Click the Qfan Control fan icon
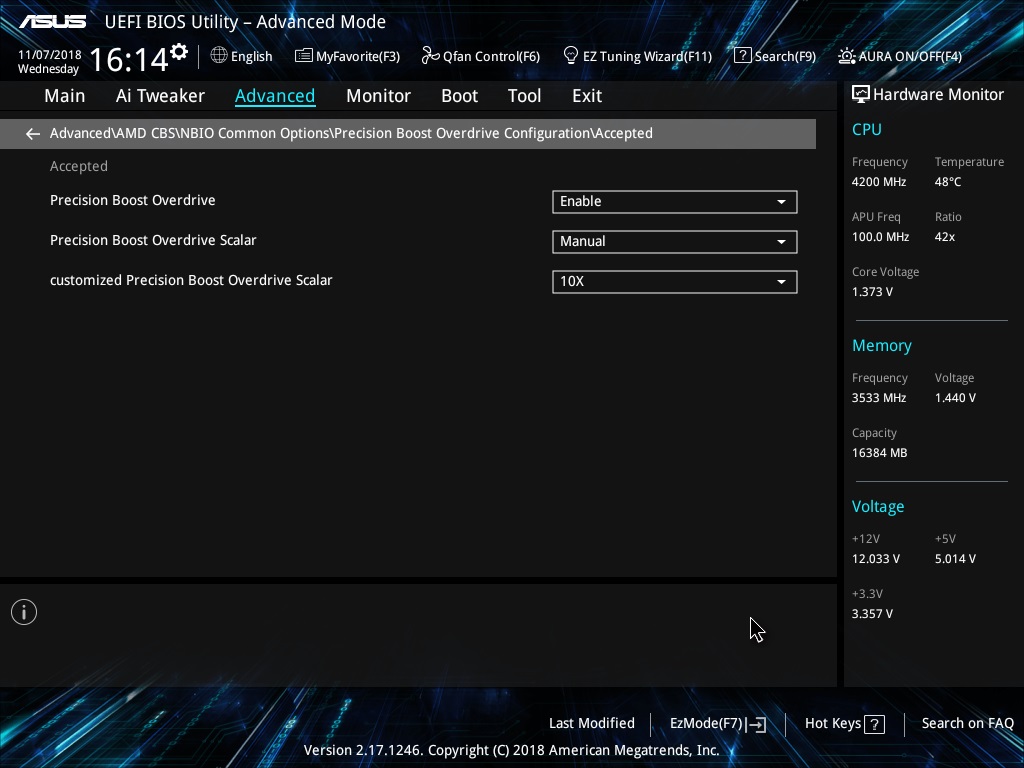 pos(430,56)
